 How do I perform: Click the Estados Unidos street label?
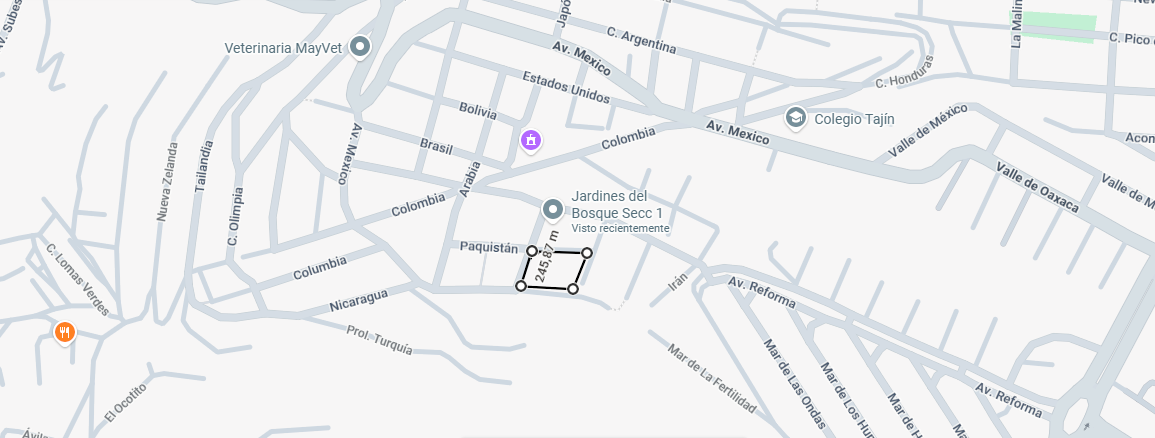(566, 87)
